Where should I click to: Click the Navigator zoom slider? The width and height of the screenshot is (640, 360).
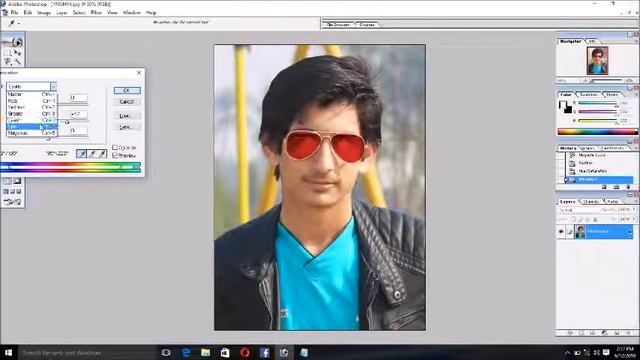click(x=607, y=81)
